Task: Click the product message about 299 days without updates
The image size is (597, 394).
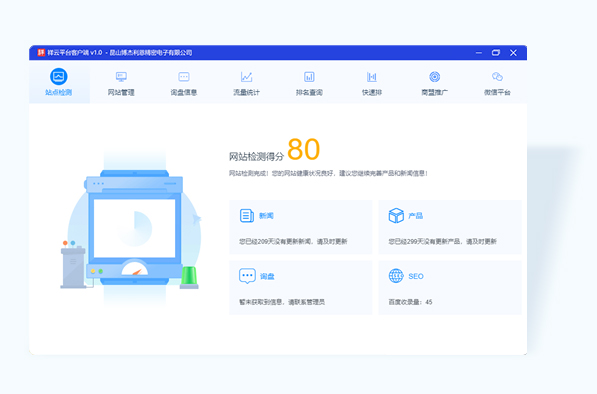Action: [442, 241]
